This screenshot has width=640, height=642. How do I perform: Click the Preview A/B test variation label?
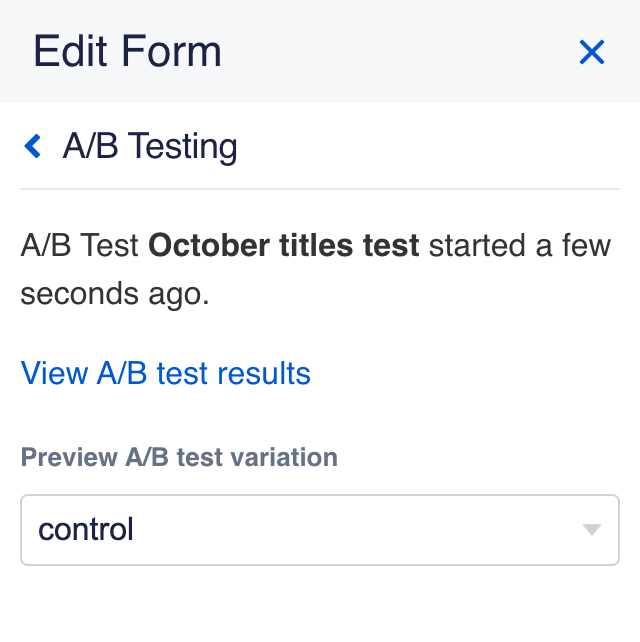click(x=179, y=458)
